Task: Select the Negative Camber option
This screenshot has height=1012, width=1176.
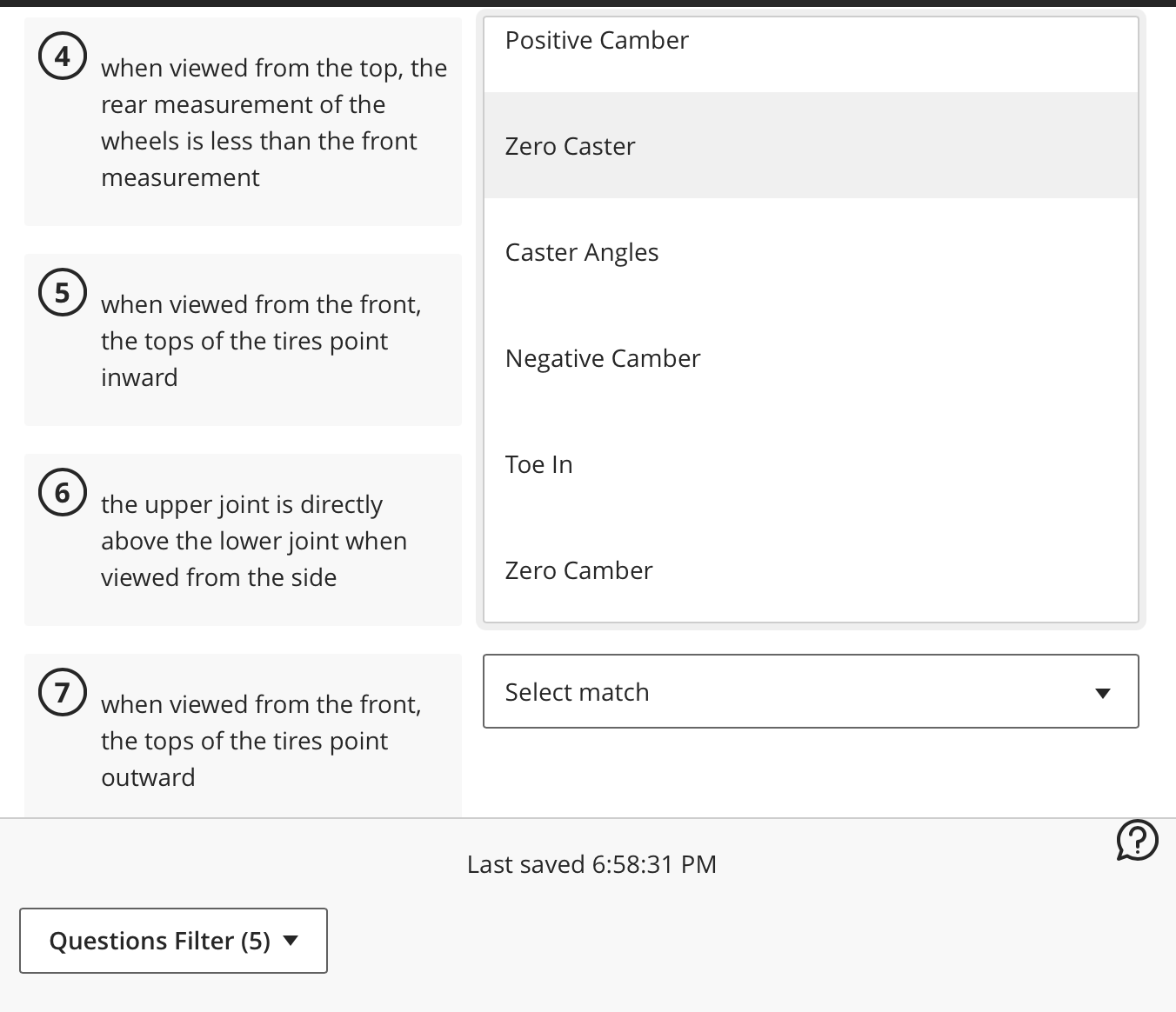Action: [x=603, y=358]
